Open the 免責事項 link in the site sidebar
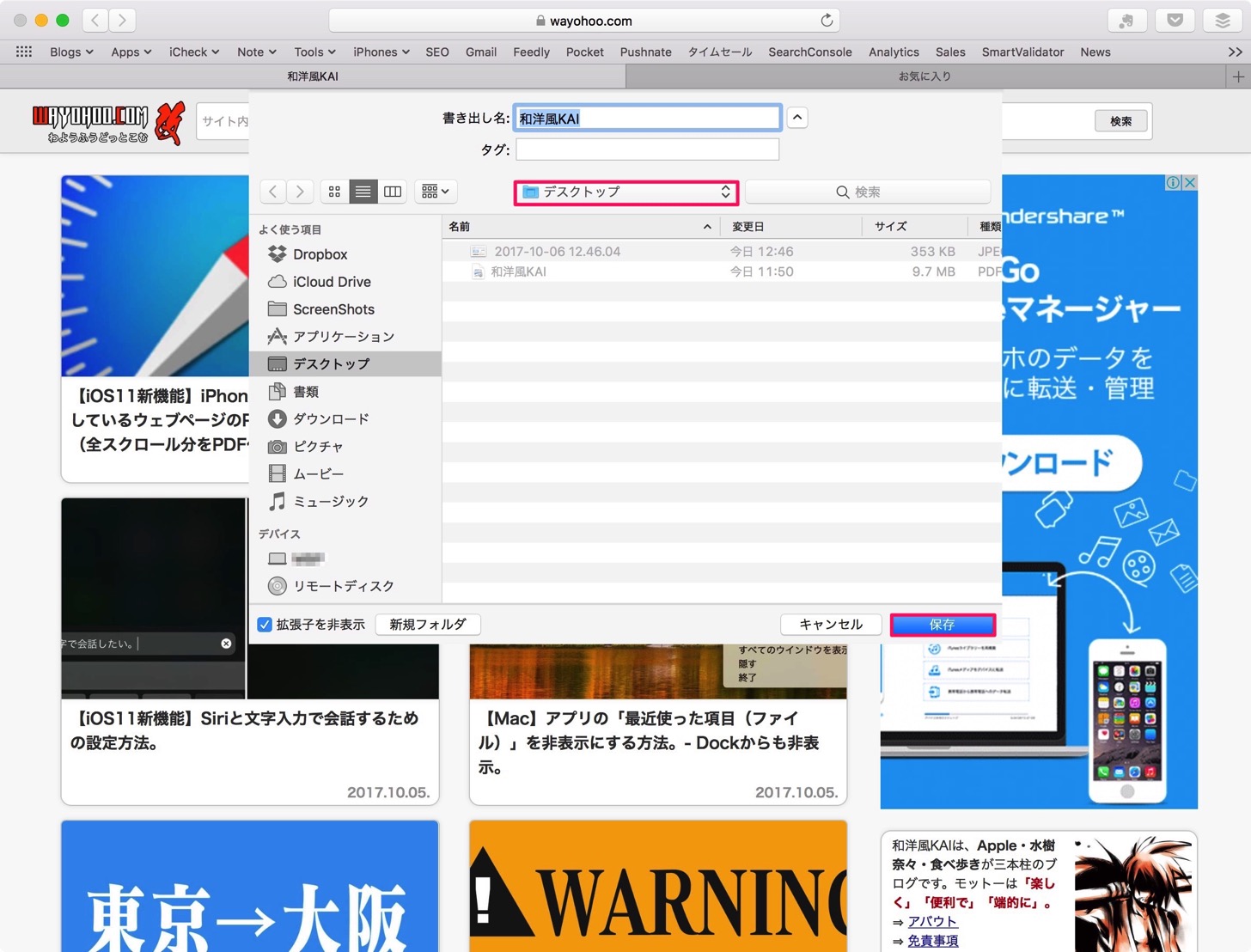This screenshot has height=952, width=1251. (933, 941)
